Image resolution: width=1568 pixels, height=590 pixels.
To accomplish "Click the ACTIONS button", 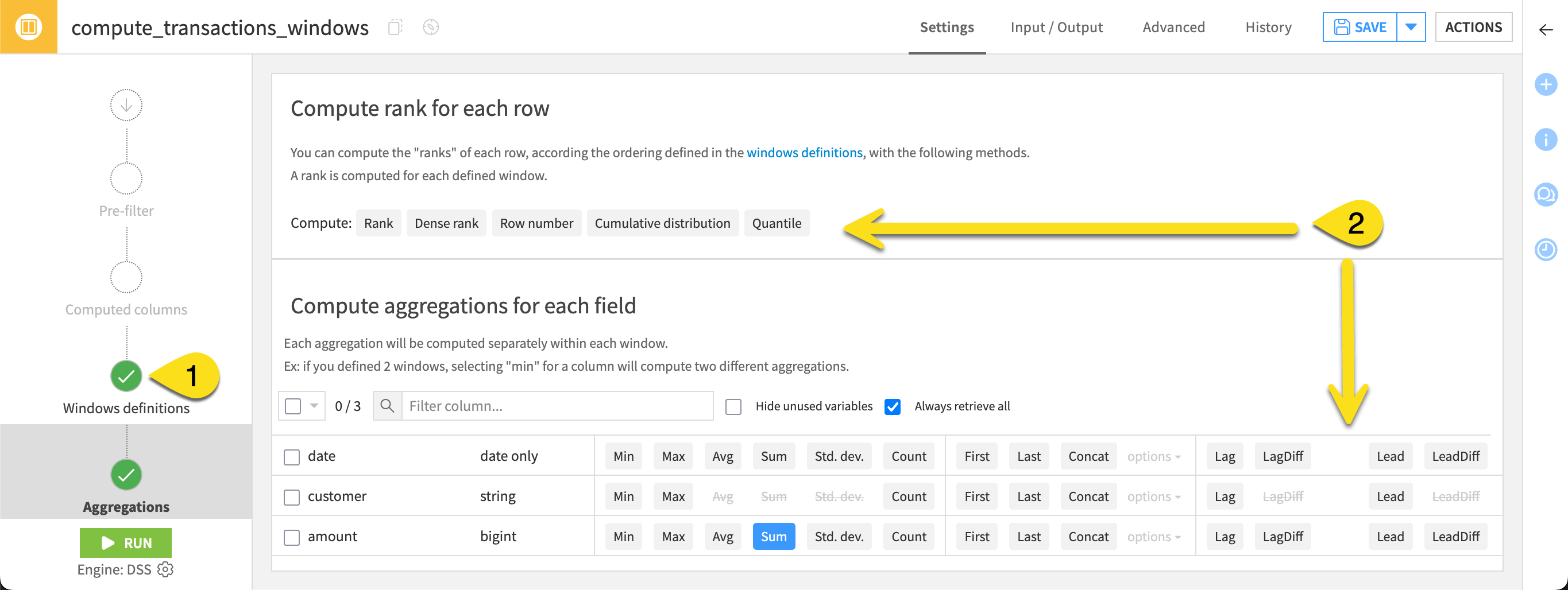I will point(1473,27).
